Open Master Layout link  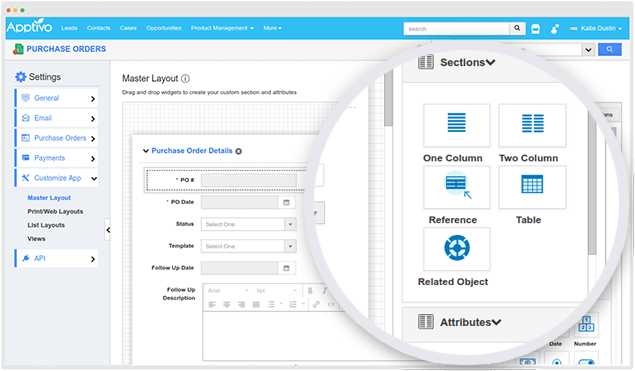tap(49, 198)
